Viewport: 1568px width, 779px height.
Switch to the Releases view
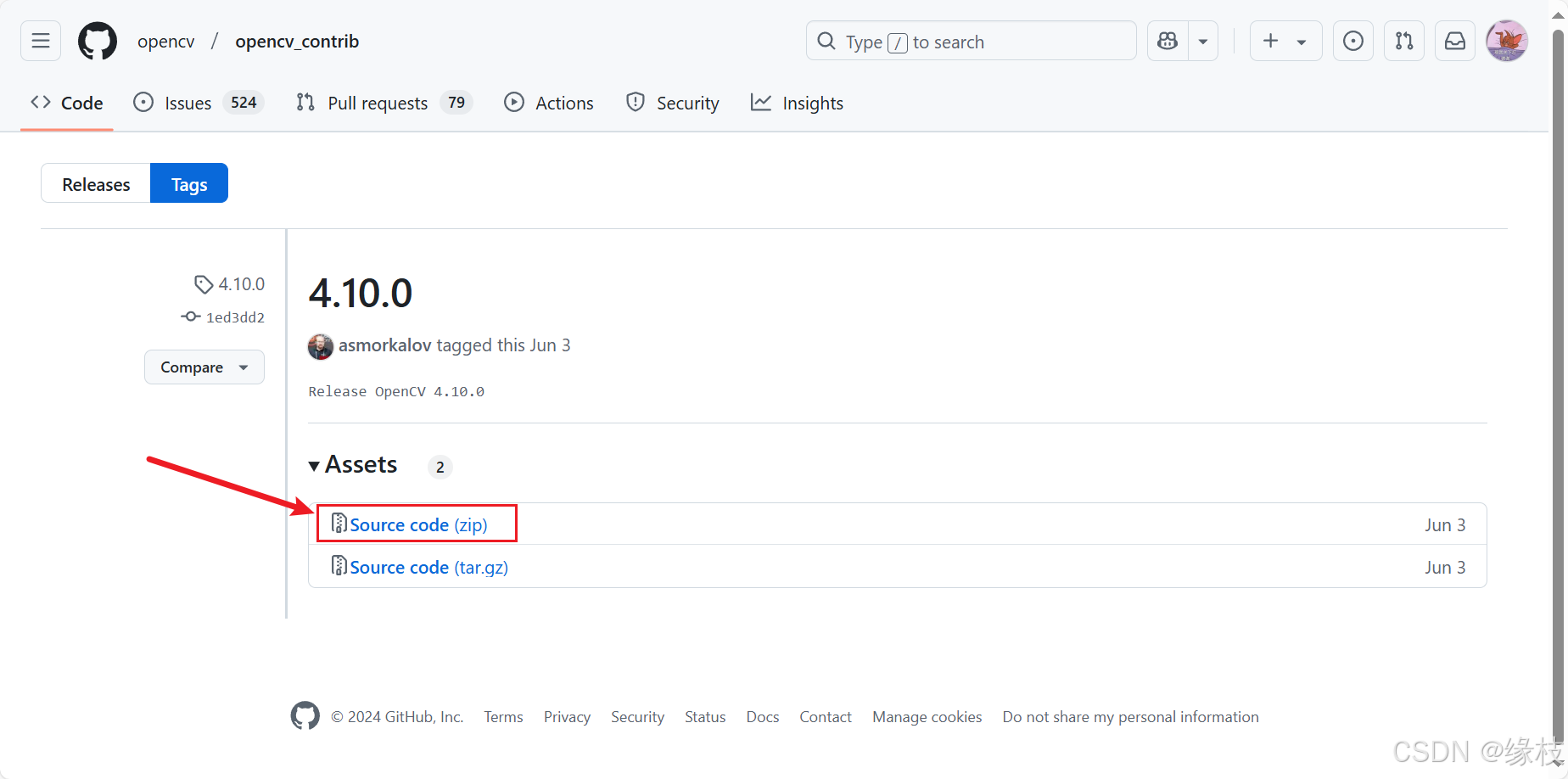95,183
